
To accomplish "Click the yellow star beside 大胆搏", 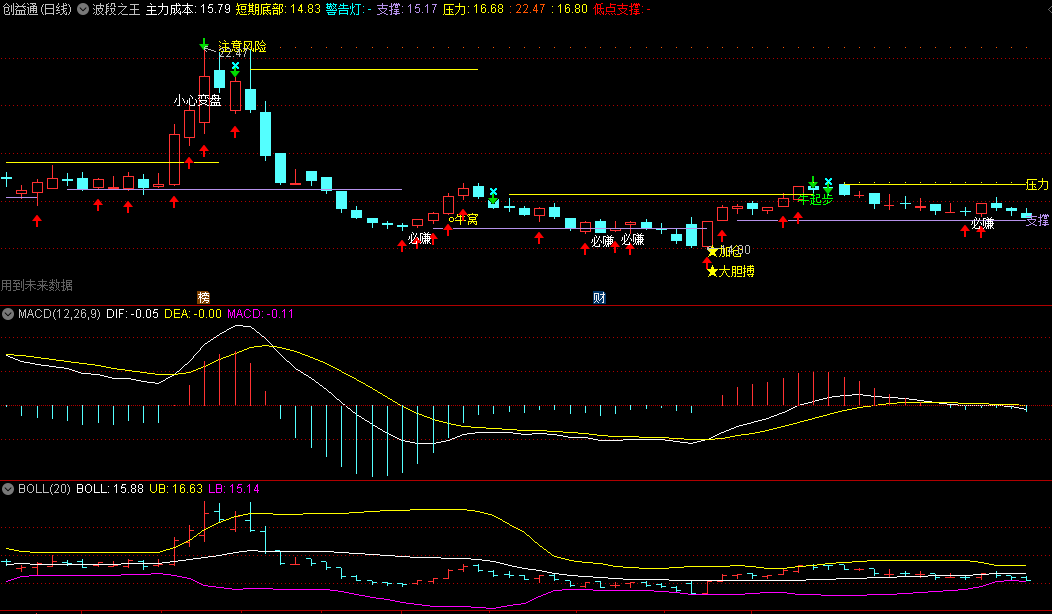I will click(713, 271).
